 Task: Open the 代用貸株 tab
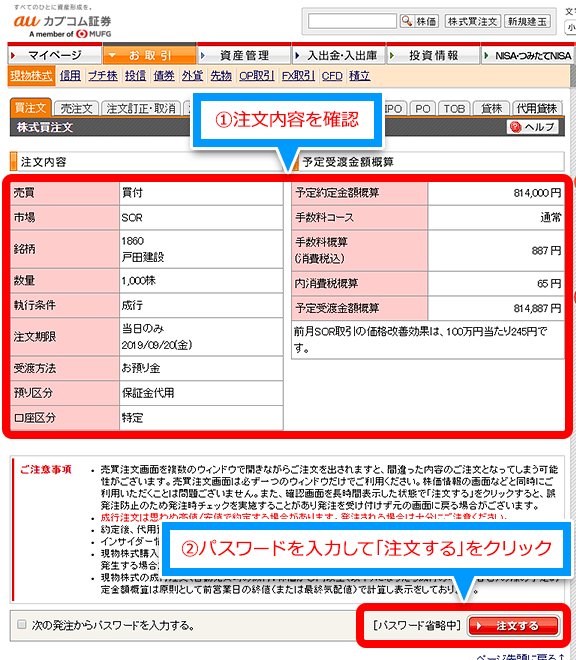coord(537,109)
